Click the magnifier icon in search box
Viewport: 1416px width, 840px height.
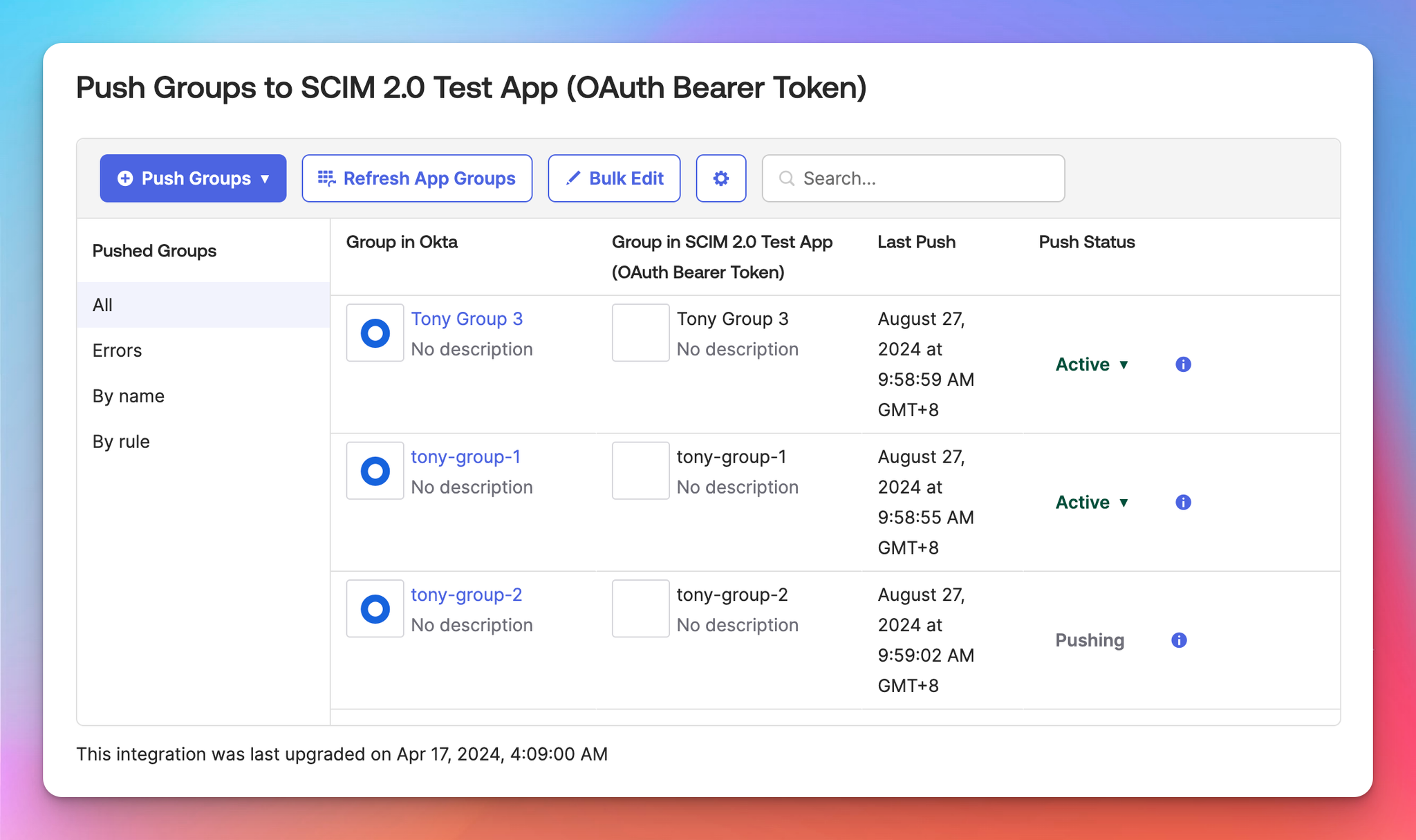pyautogui.click(x=786, y=178)
